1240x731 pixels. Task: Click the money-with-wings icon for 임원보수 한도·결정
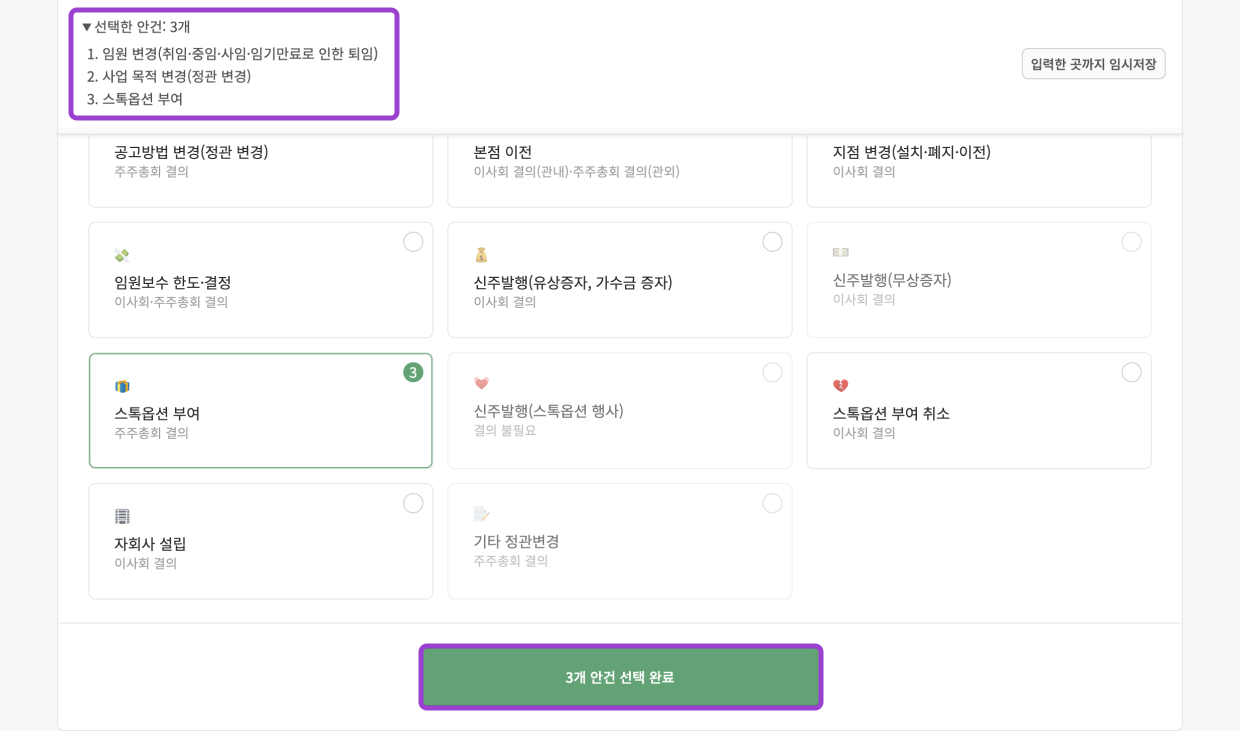(x=122, y=256)
